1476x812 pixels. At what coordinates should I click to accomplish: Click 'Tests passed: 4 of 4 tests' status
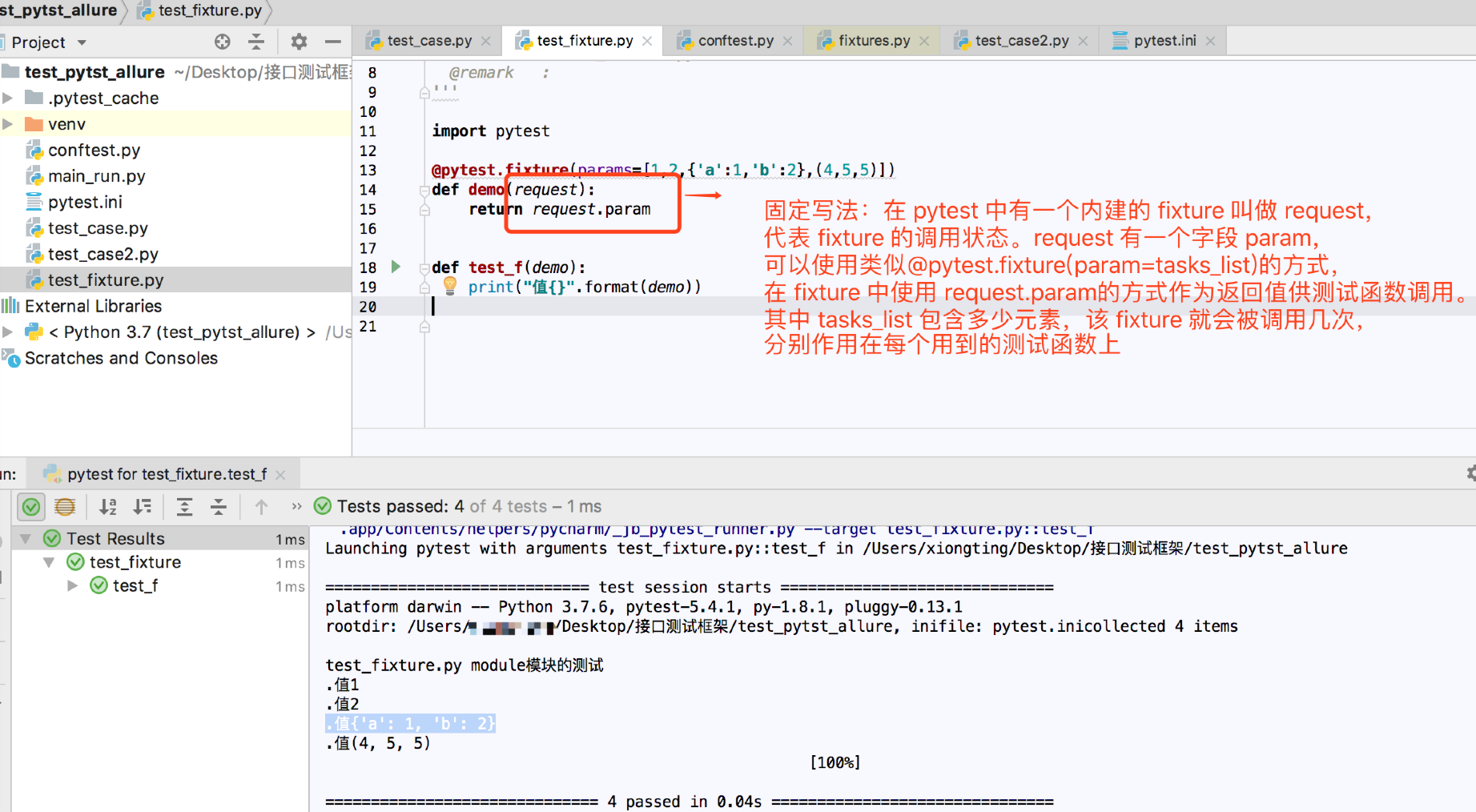[x=469, y=506]
